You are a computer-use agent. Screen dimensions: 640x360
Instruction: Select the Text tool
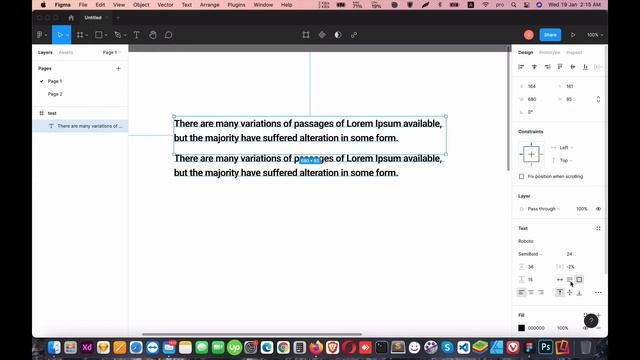tap(137, 35)
